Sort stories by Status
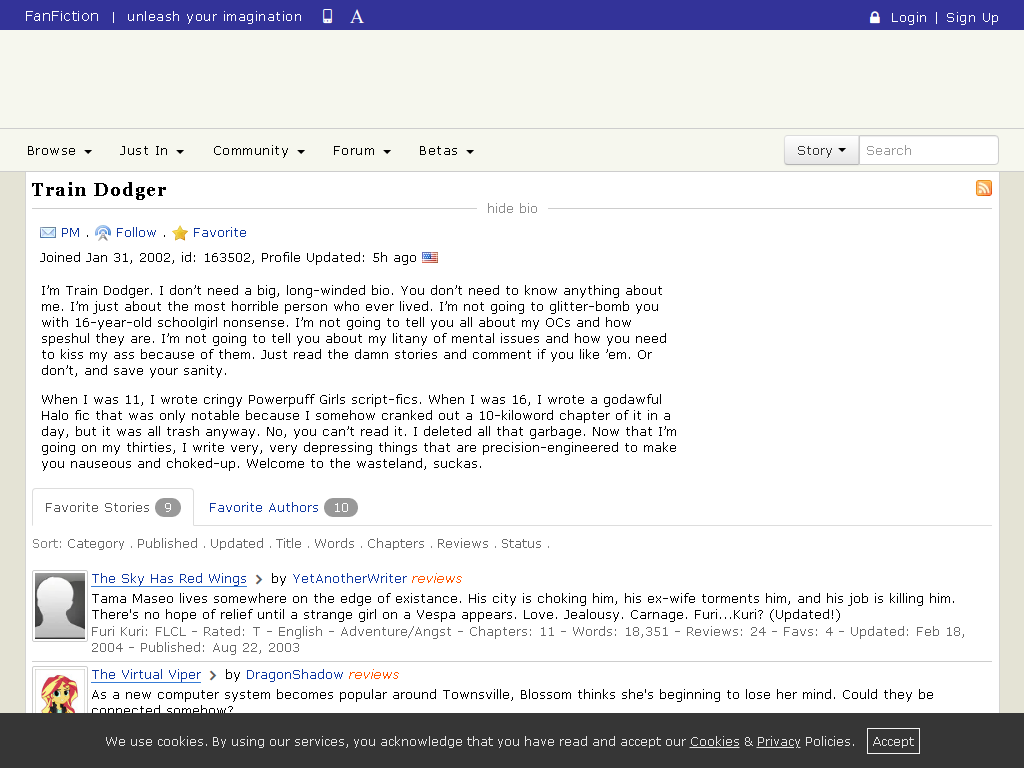This screenshot has width=1024, height=768. point(521,543)
